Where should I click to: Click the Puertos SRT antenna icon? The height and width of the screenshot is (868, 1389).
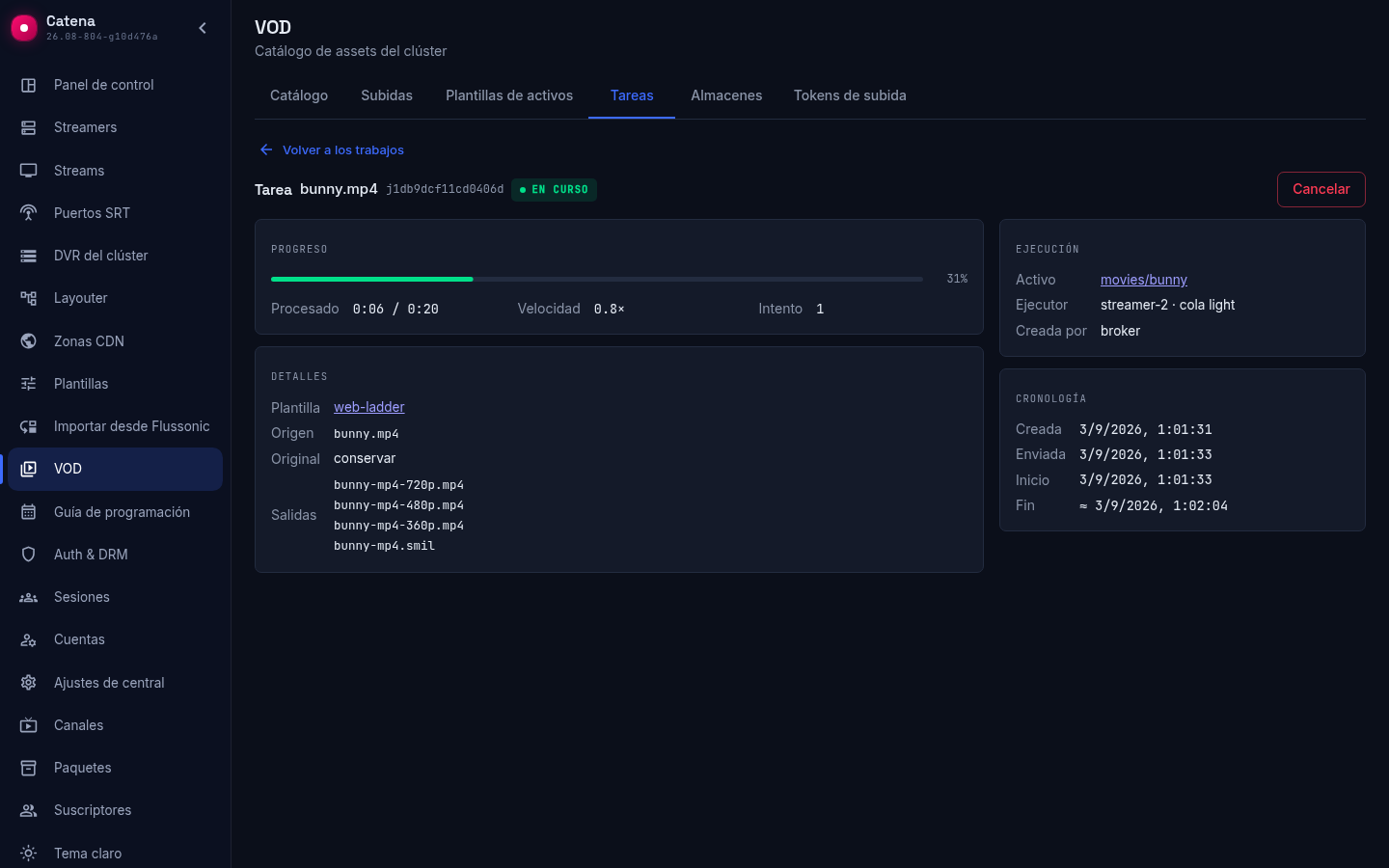point(29,213)
